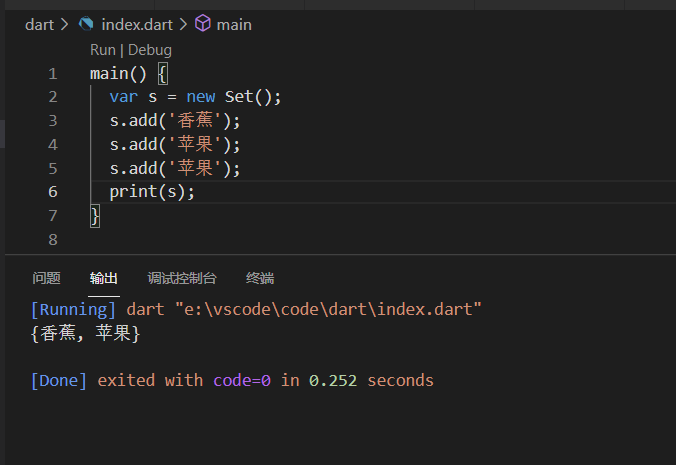Click line number 8 in the gutter
This screenshot has width=676, height=465.
tap(53, 240)
